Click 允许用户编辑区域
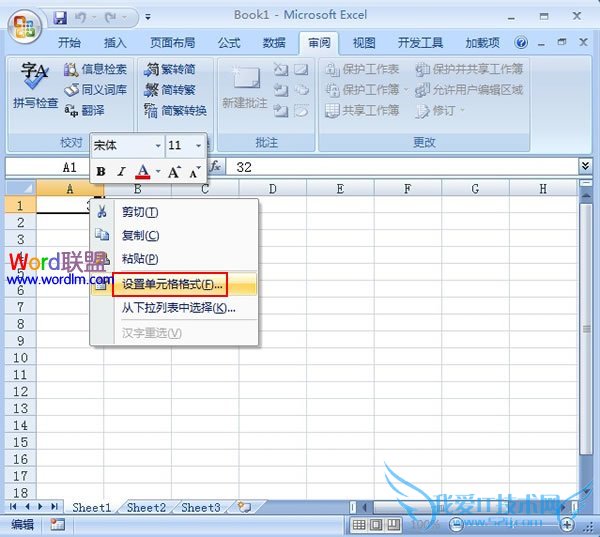600x537 pixels. point(470,90)
